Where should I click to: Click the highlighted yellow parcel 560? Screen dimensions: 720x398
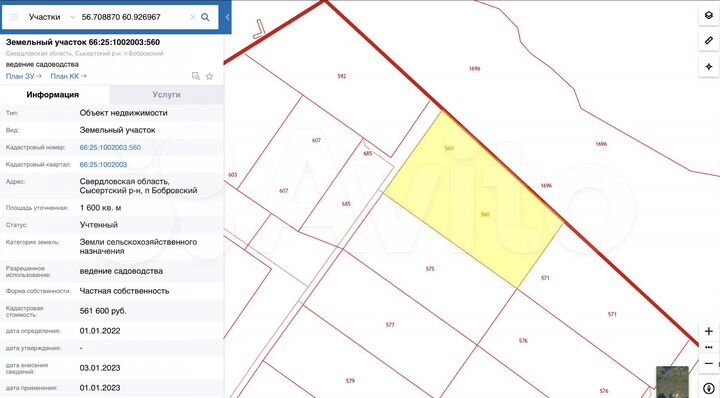473,200
